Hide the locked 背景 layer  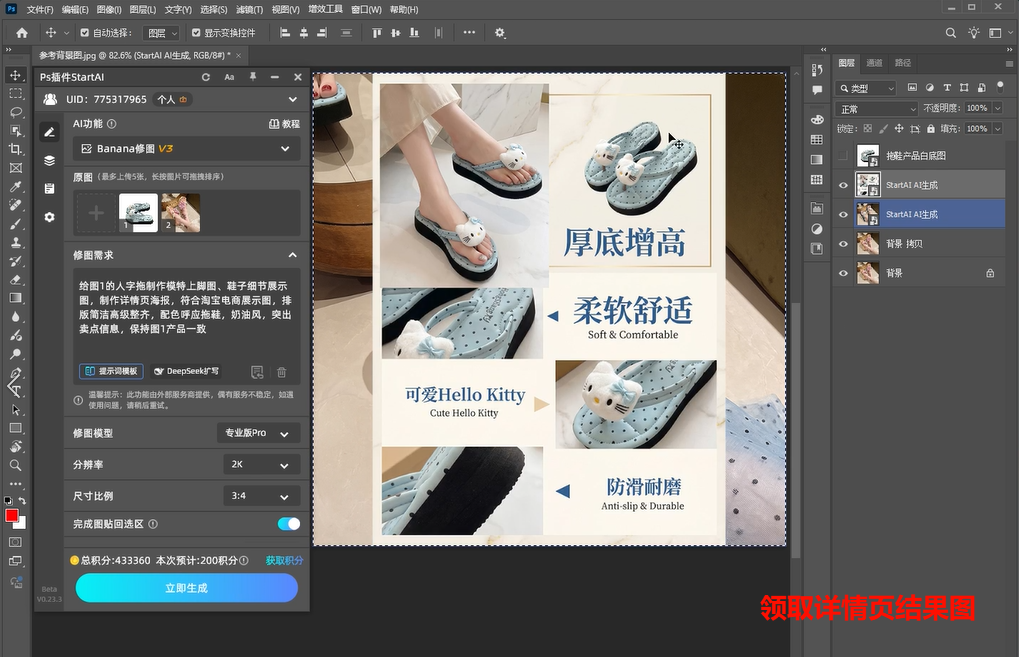pyautogui.click(x=843, y=273)
